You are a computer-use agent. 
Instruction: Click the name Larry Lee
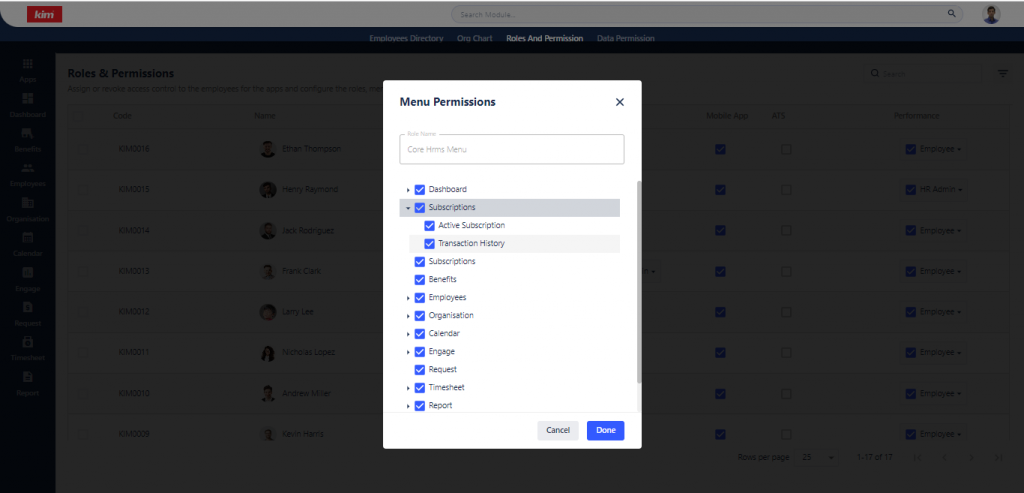298,312
